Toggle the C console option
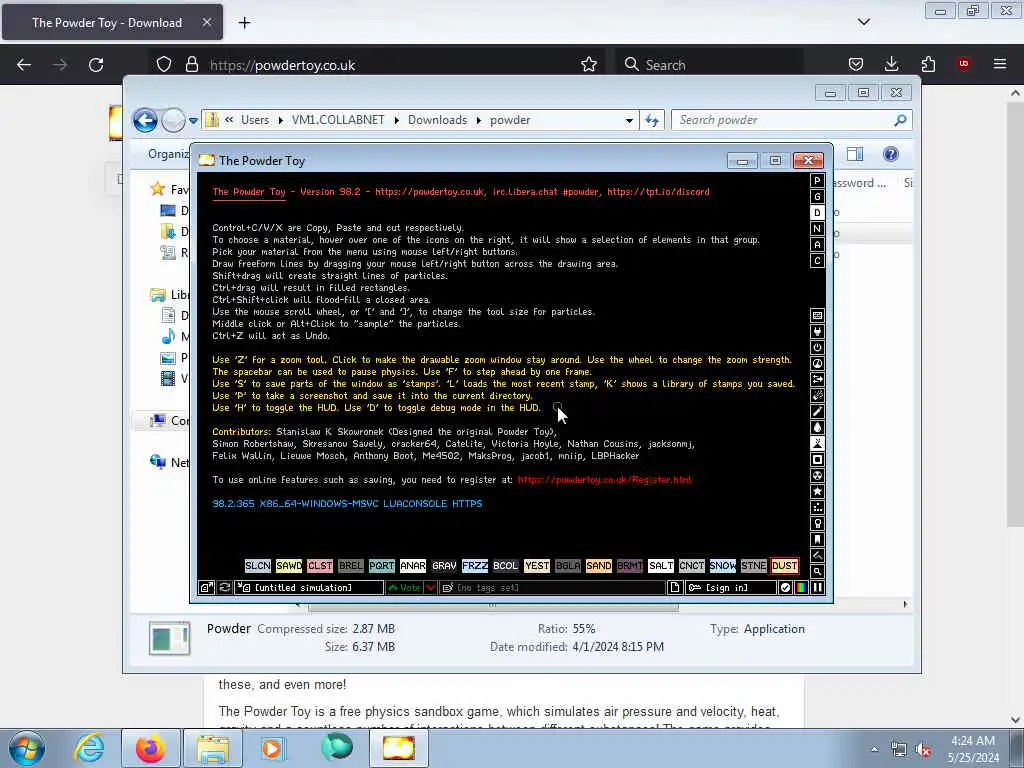Image resolution: width=1024 pixels, height=768 pixels. point(817,261)
